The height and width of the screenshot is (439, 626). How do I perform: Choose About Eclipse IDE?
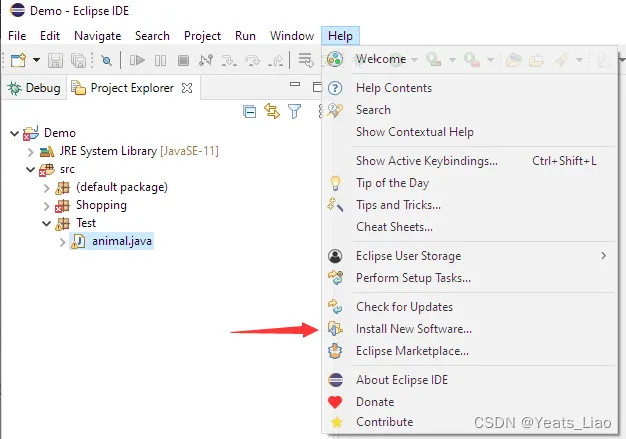[x=470, y=380]
